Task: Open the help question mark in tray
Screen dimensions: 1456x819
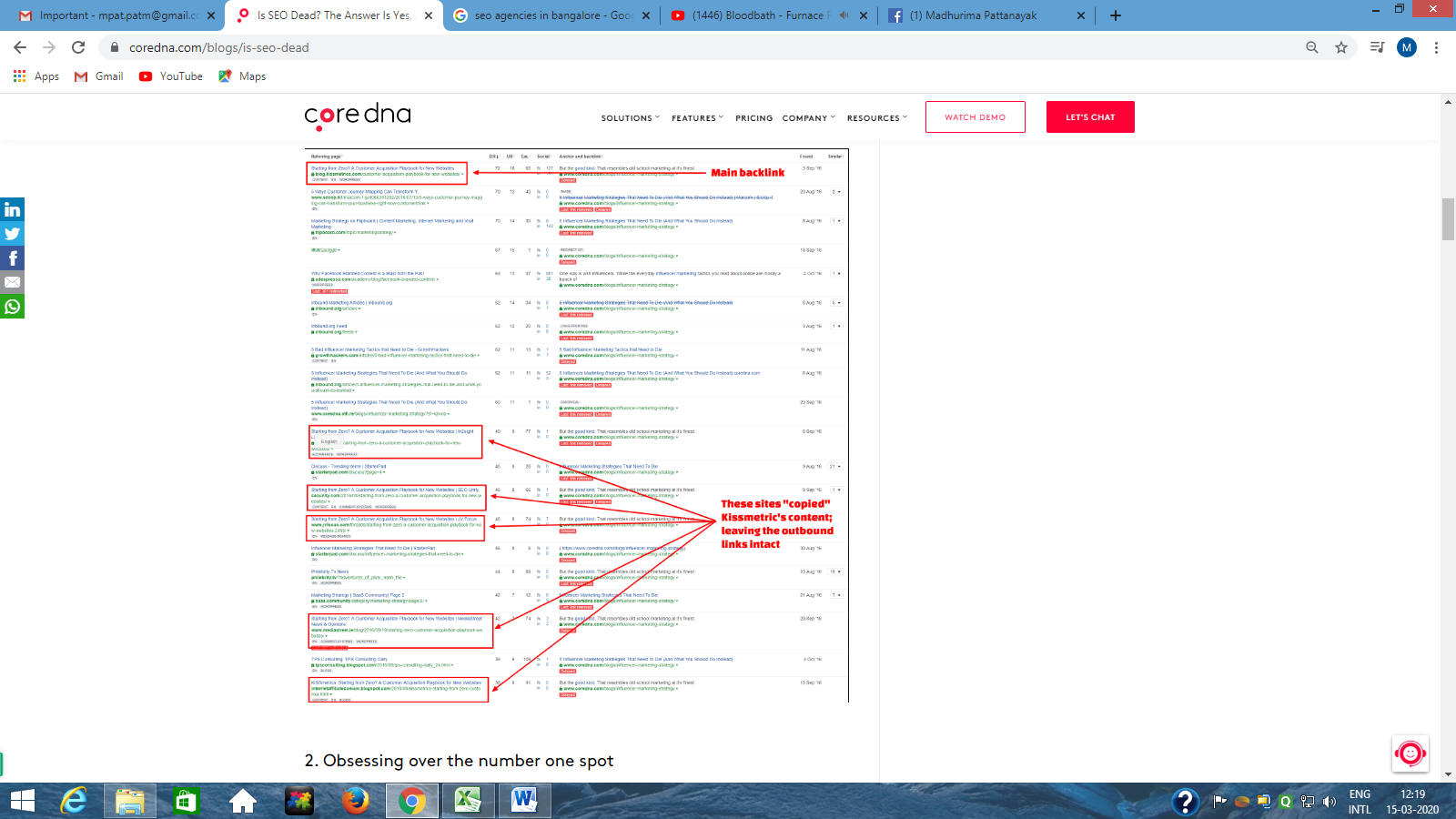Action: click(x=1185, y=802)
